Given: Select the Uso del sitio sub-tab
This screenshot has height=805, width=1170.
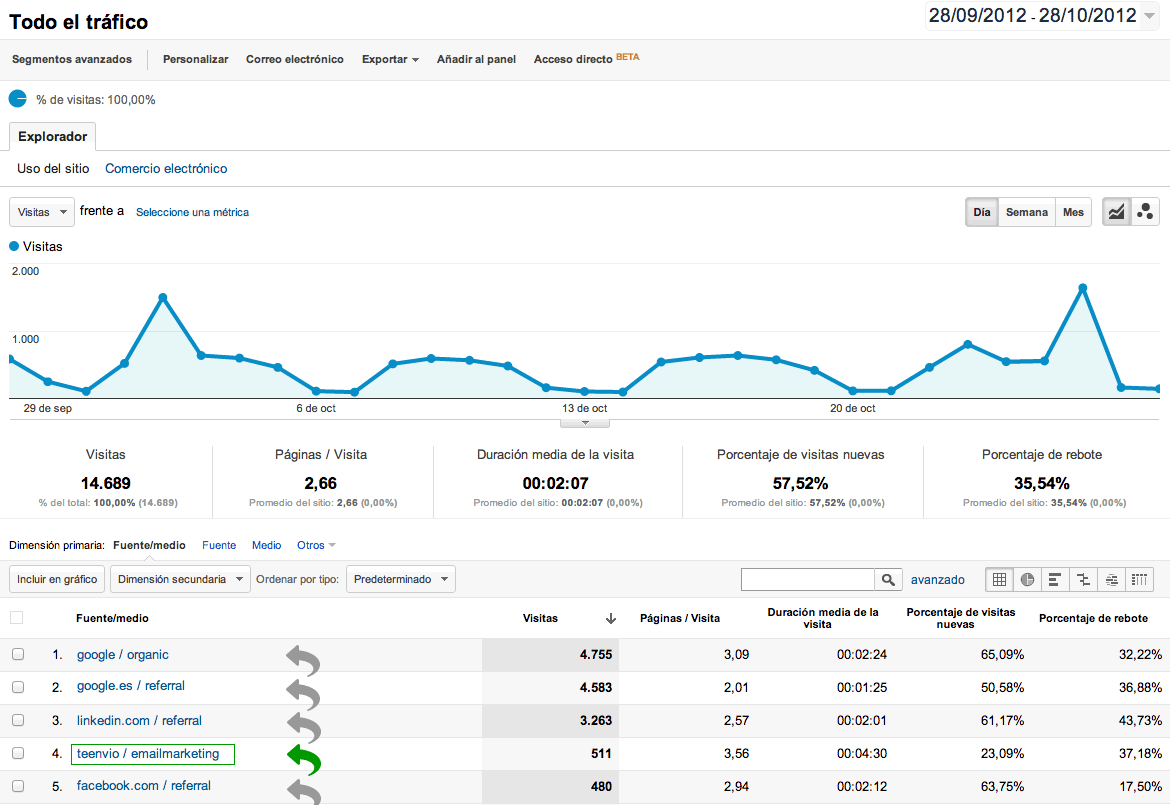Looking at the screenshot, I should coord(53,169).
